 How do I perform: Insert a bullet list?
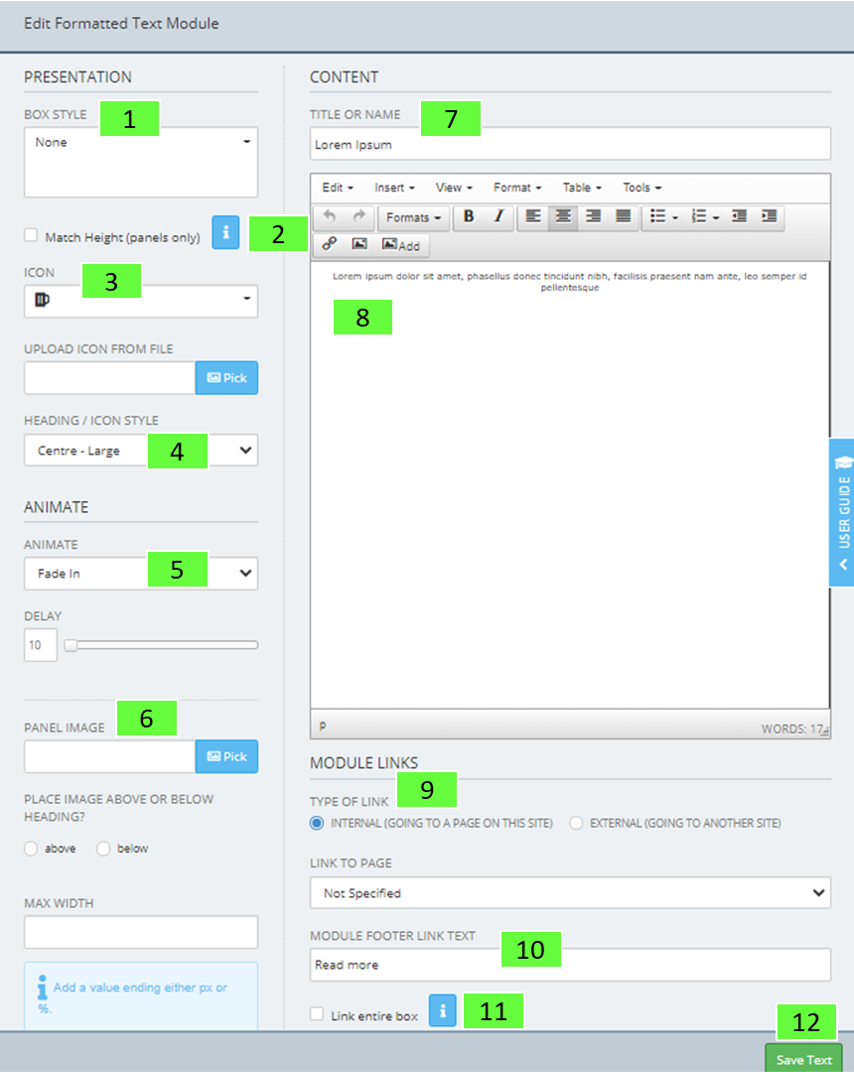click(658, 217)
